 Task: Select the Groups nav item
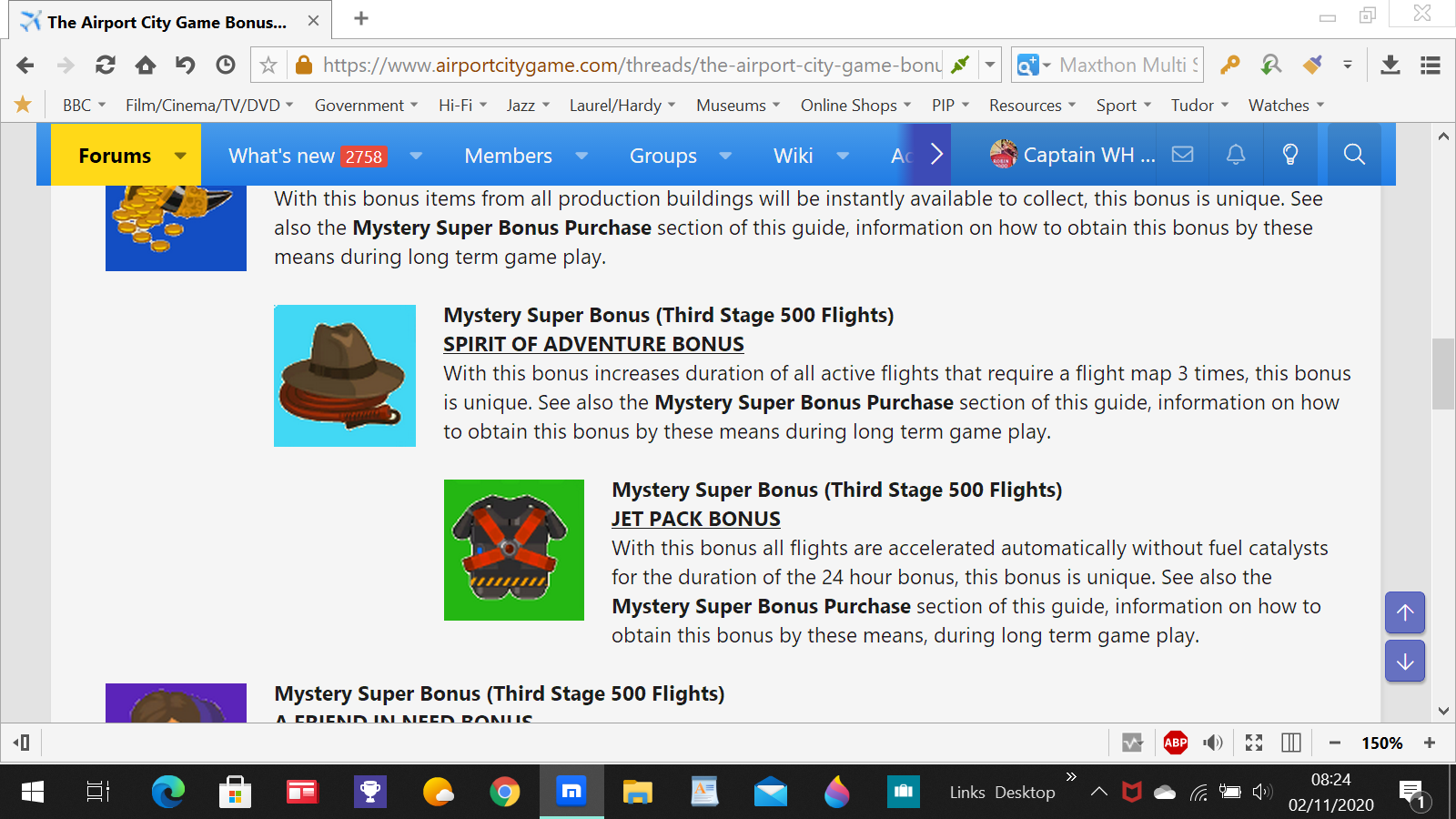[x=662, y=156]
